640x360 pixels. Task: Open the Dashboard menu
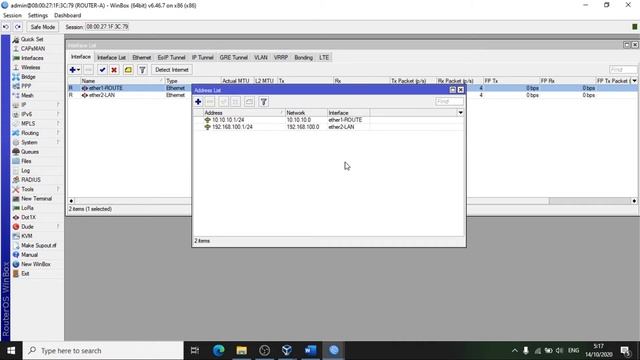coord(67,16)
